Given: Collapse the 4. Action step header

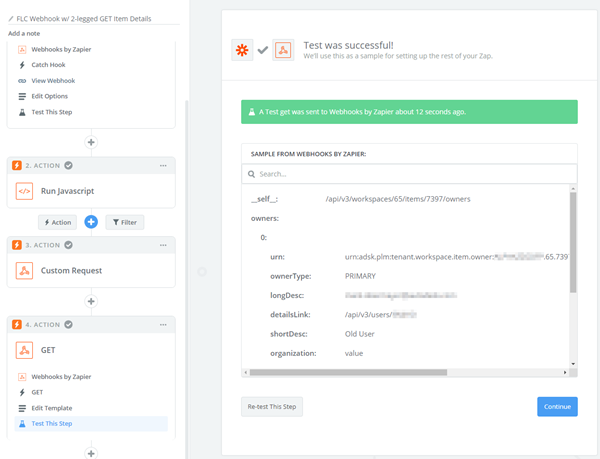Looking at the screenshot, I should click(x=91, y=324).
